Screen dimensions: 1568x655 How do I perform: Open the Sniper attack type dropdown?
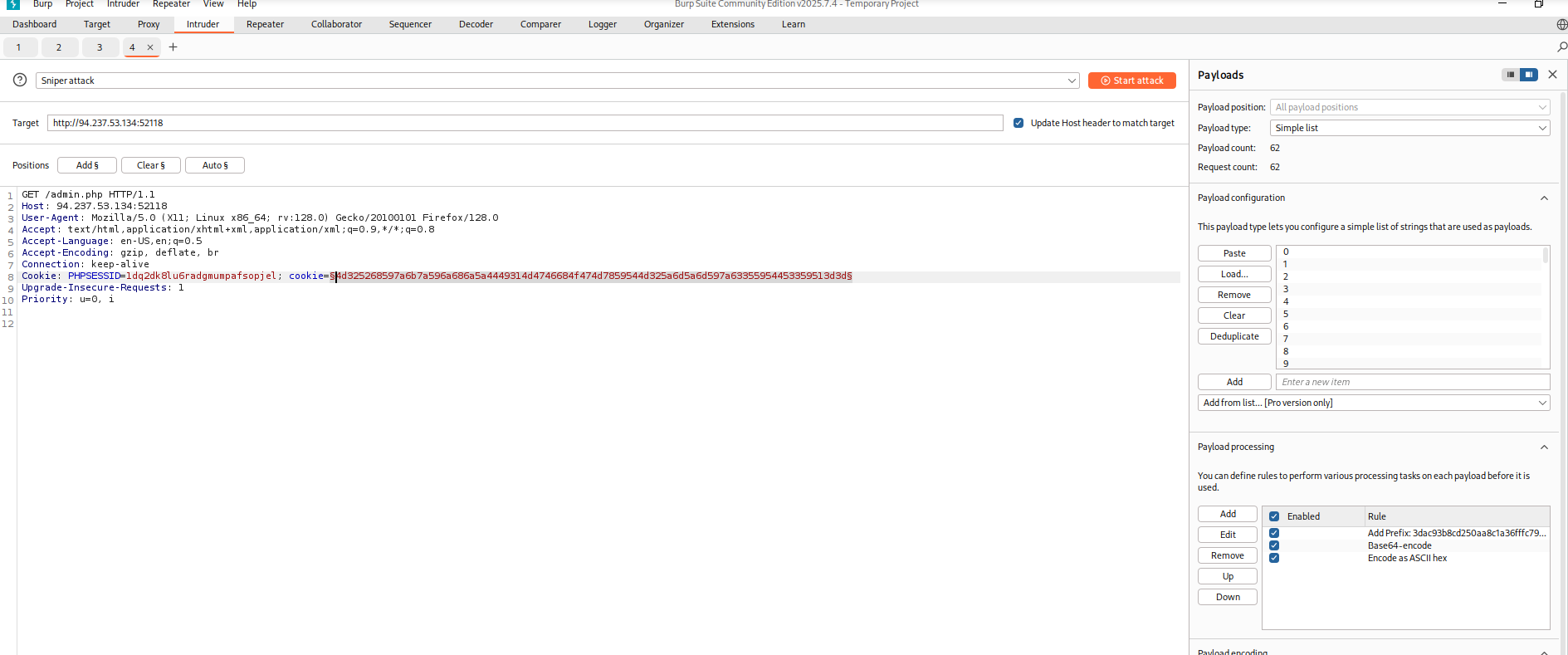click(x=557, y=81)
